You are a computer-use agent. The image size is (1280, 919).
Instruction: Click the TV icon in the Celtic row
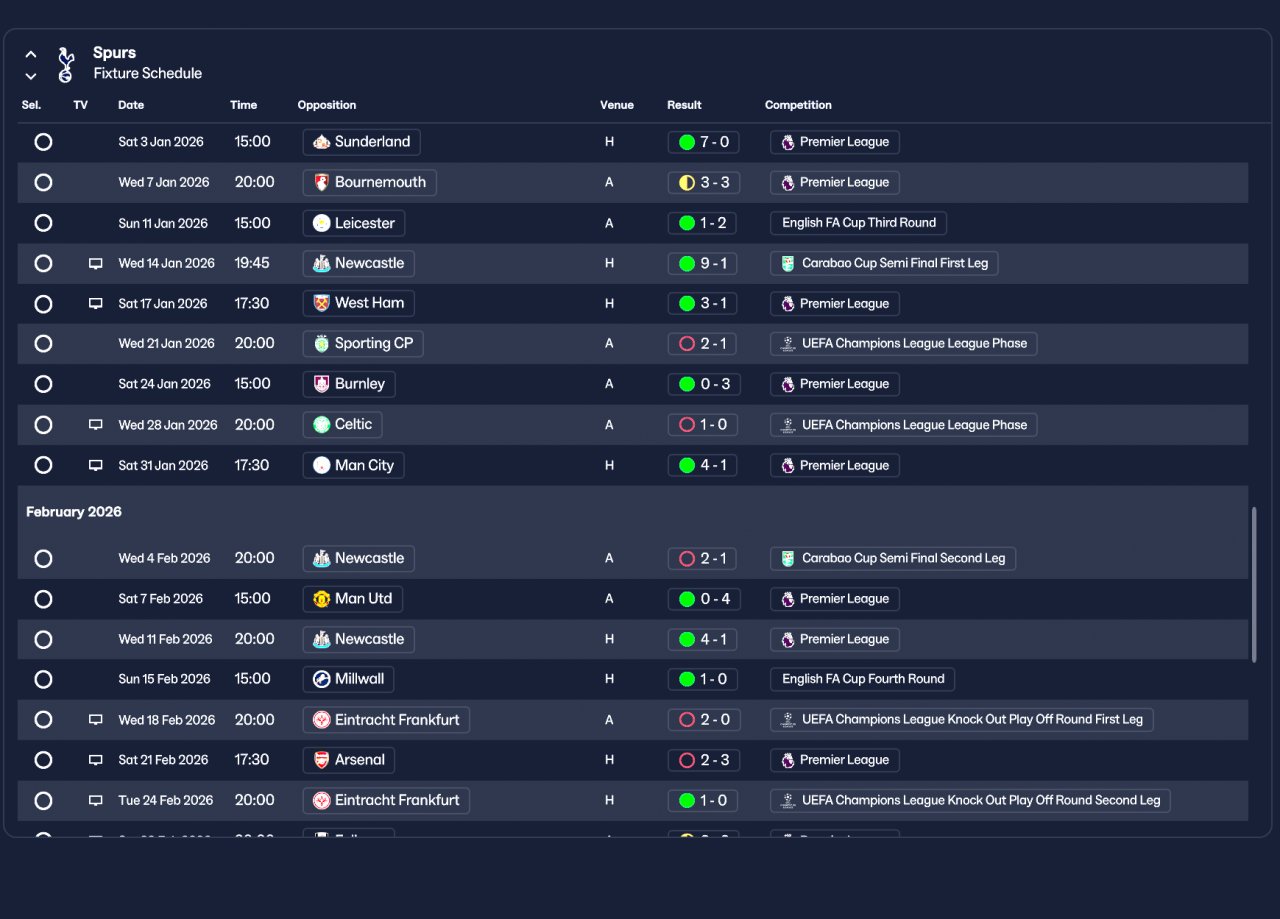click(96, 425)
